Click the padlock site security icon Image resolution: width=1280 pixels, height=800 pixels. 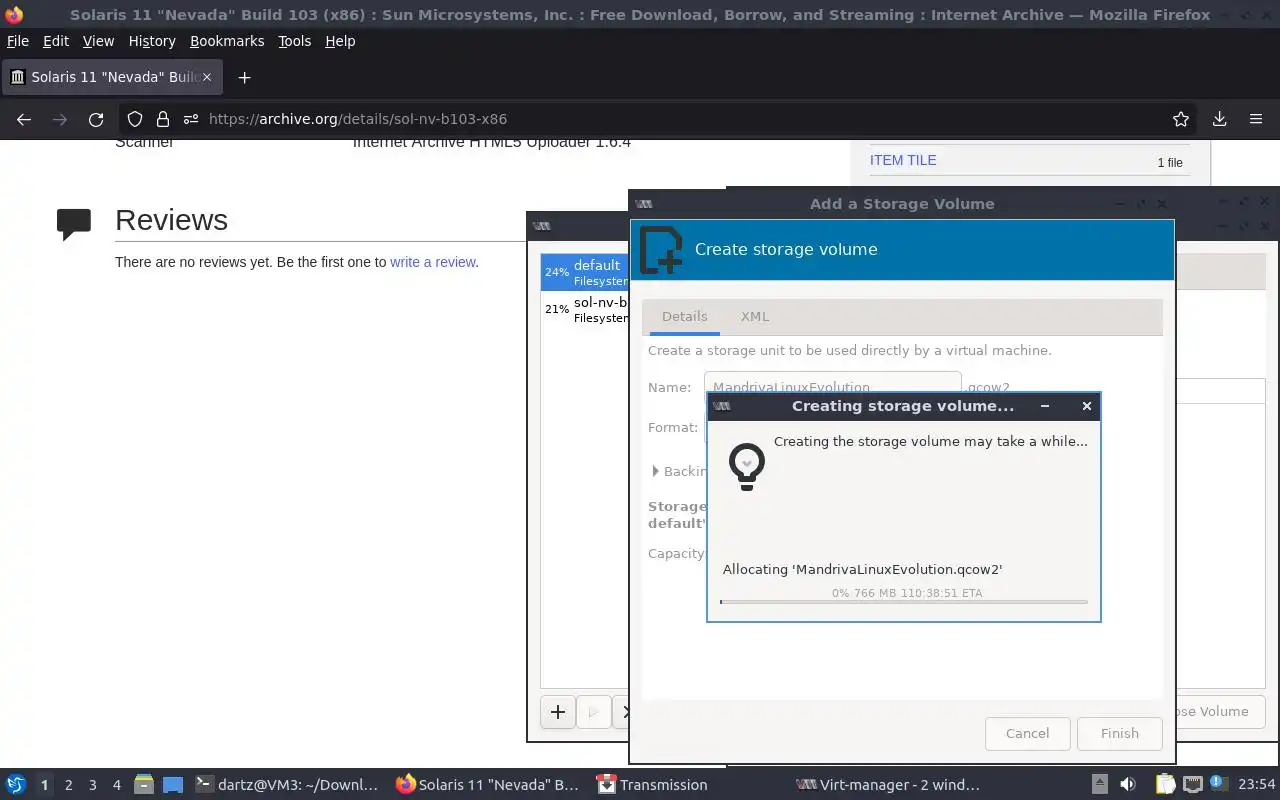pos(163,119)
